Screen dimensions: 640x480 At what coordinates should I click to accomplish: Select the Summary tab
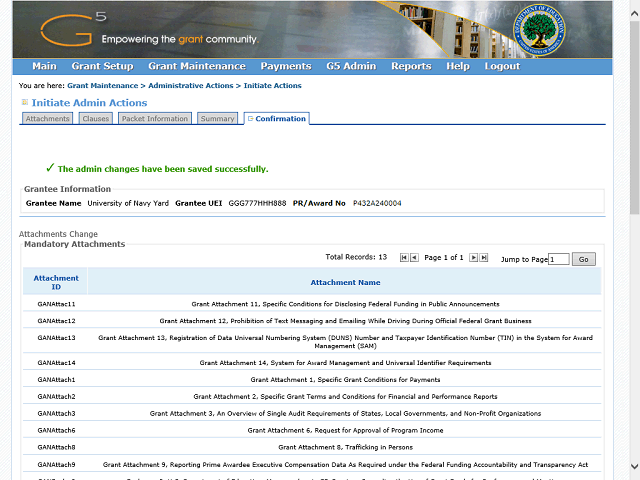tap(217, 119)
